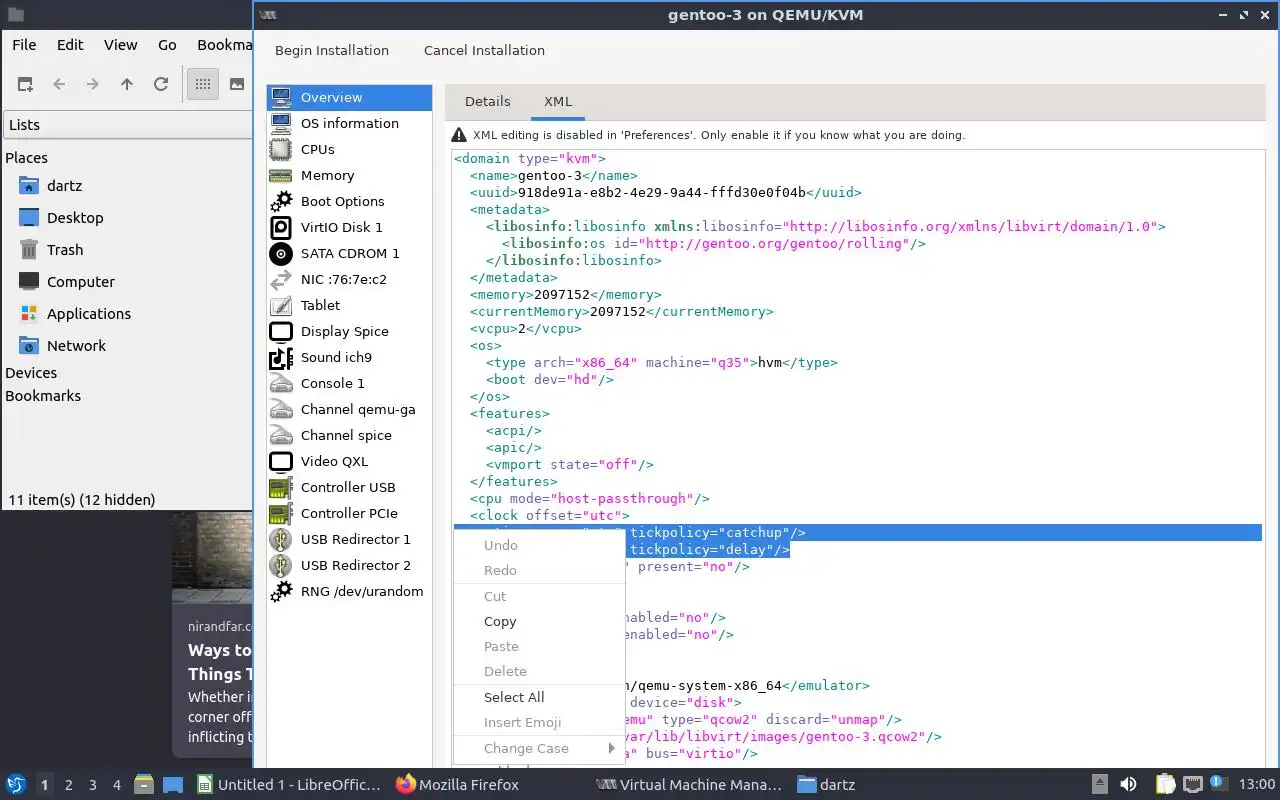
Task: Switch to workspace 2 in taskbar
Action: click(69, 785)
